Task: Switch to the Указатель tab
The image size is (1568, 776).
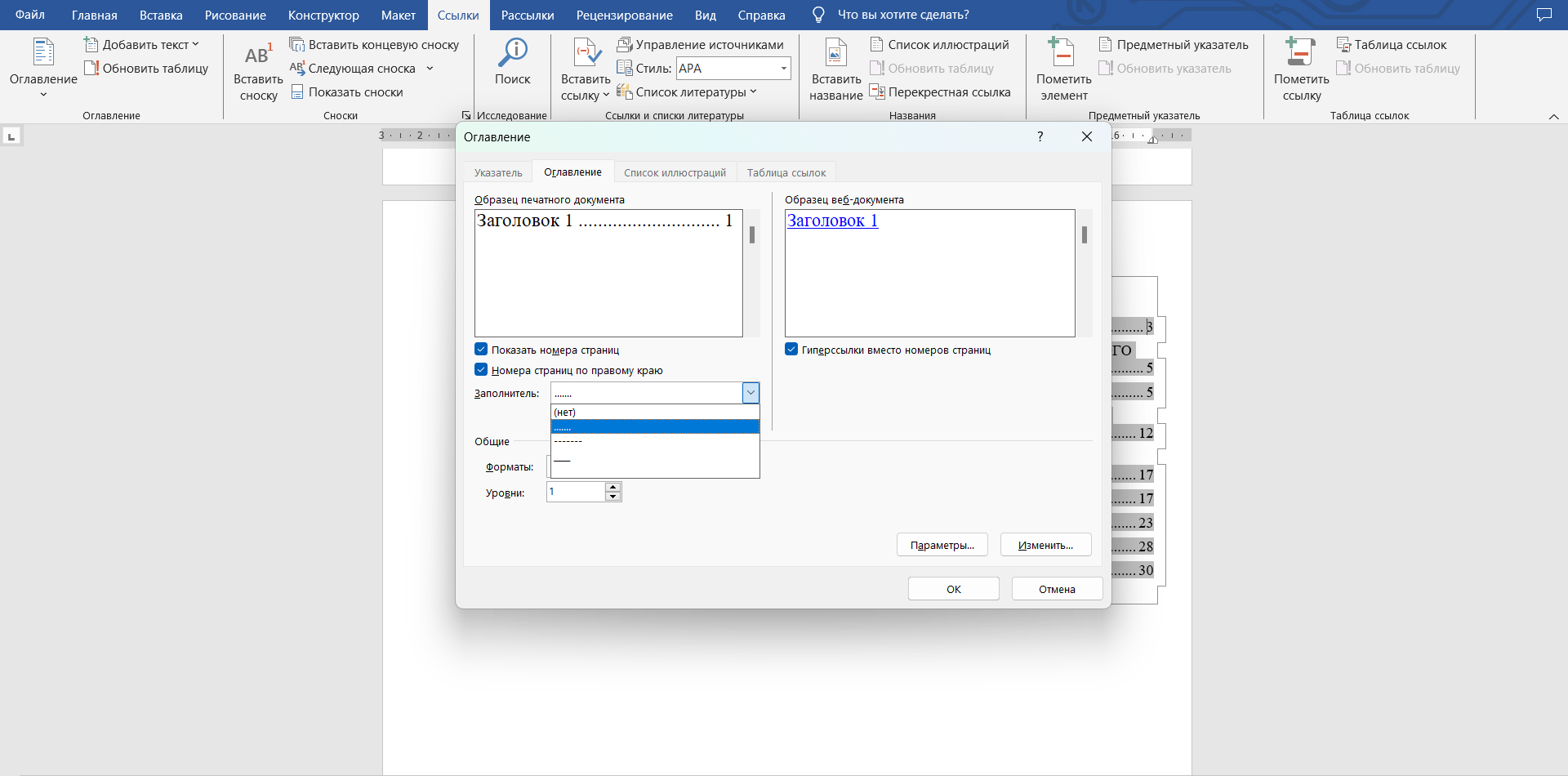Action: point(498,172)
